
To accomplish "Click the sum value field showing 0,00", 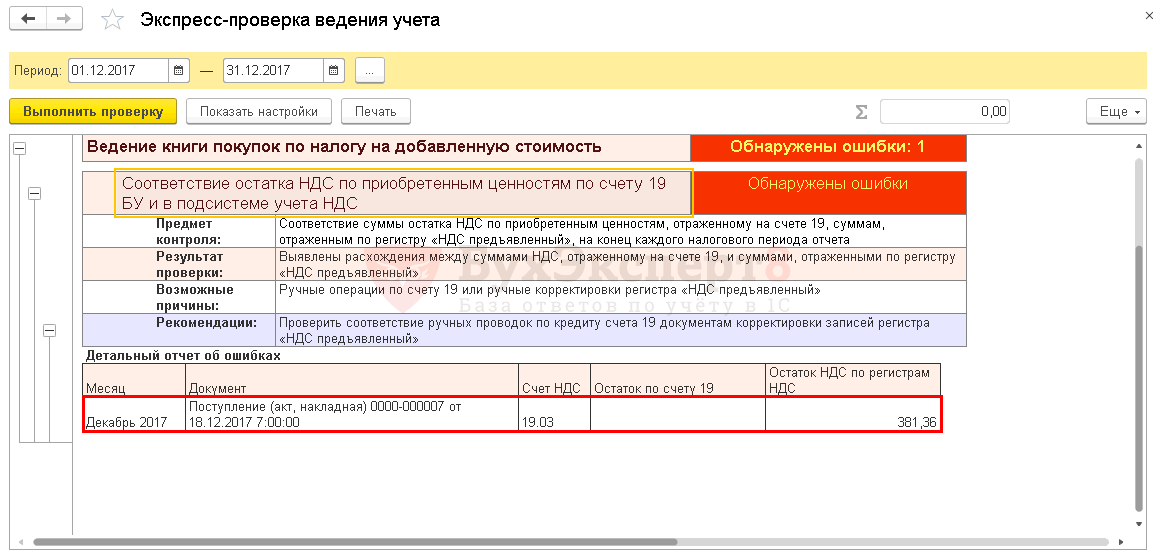I will click(945, 112).
